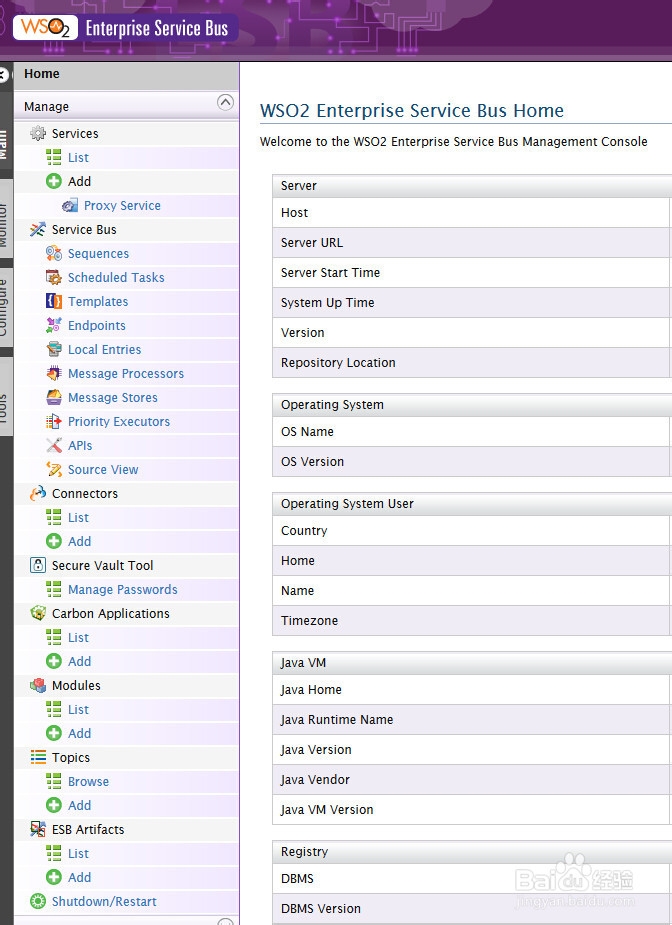Open the Connectors Add link
The height and width of the screenshot is (925, 672).
click(80, 542)
